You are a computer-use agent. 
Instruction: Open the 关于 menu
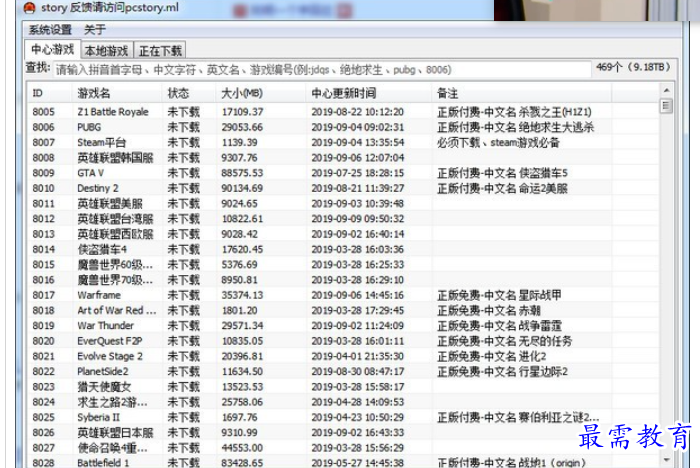tap(95, 30)
